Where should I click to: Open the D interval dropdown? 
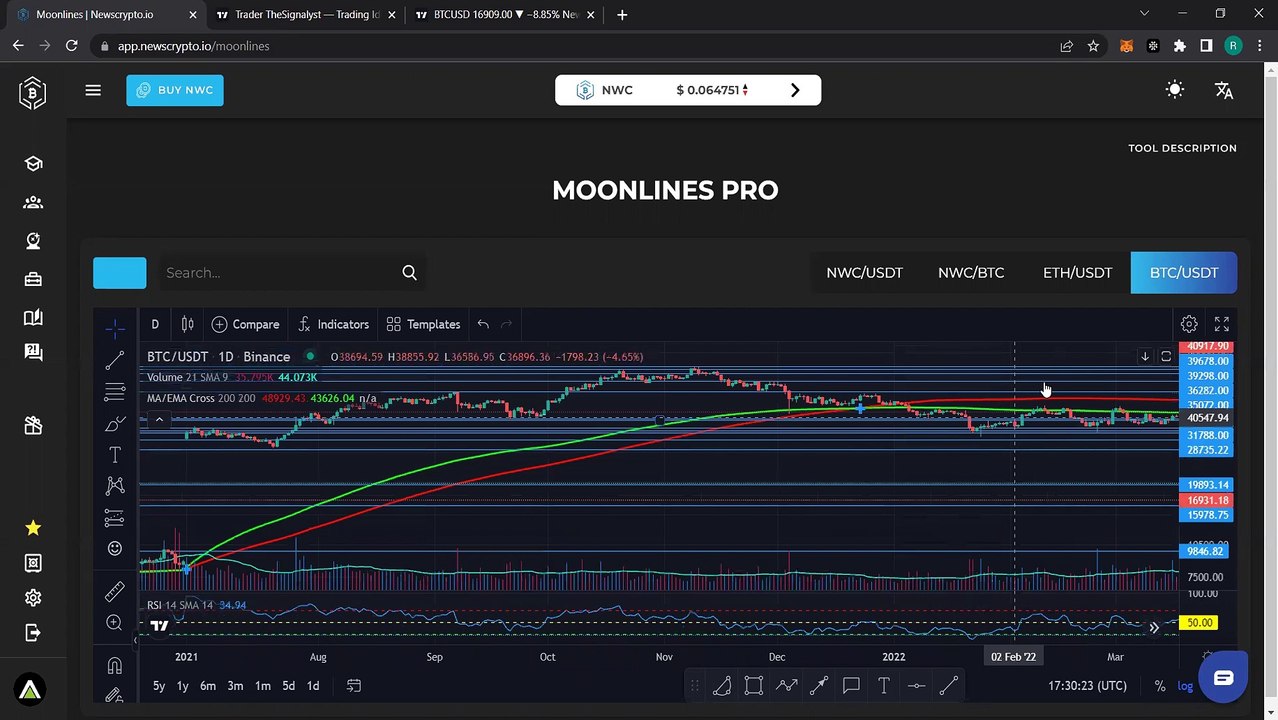[155, 324]
